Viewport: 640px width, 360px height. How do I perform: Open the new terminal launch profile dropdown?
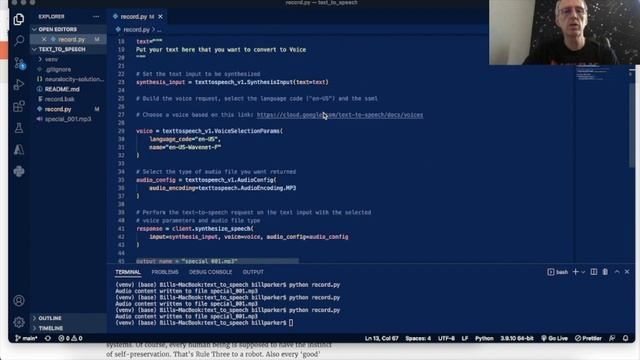point(583,272)
